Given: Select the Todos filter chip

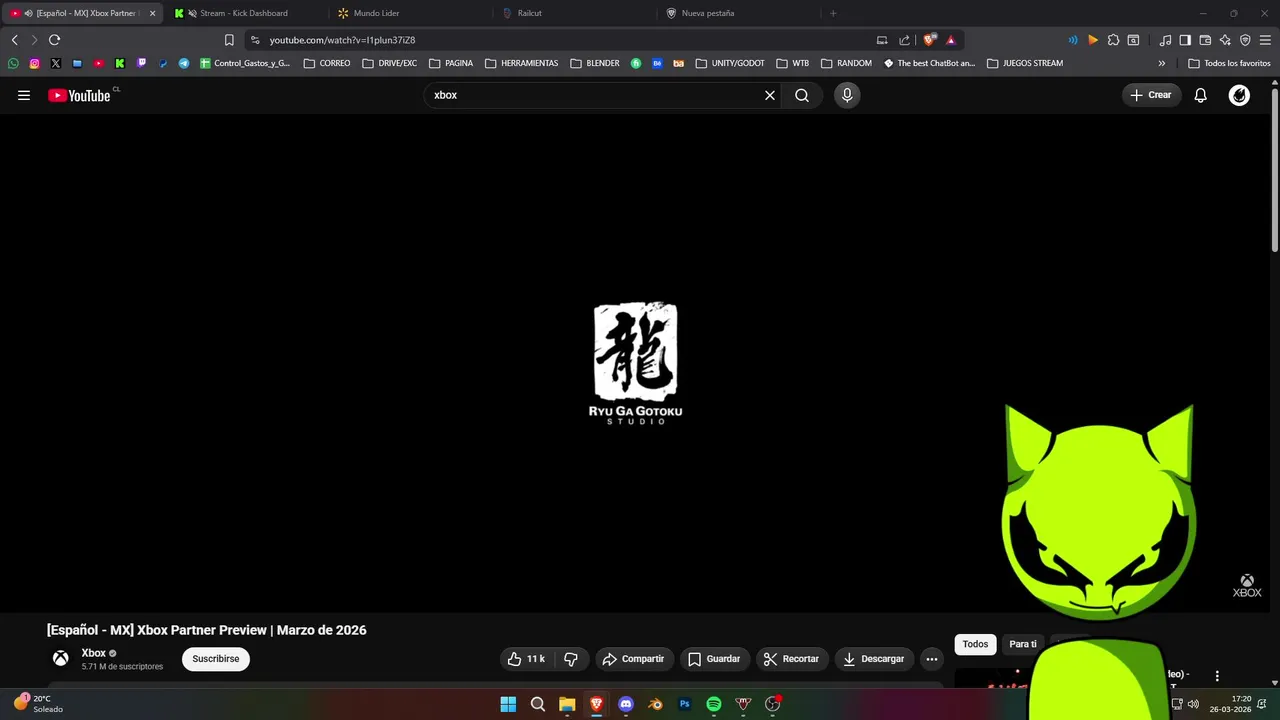Looking at the screenshot, I should 975,644.
